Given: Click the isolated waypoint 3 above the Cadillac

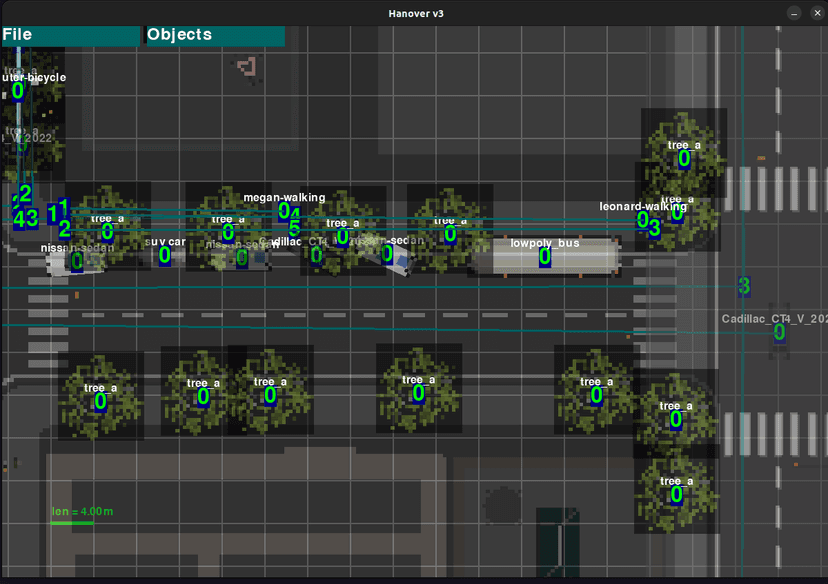Looking at the screenshot, I should (x=743, y=287).
